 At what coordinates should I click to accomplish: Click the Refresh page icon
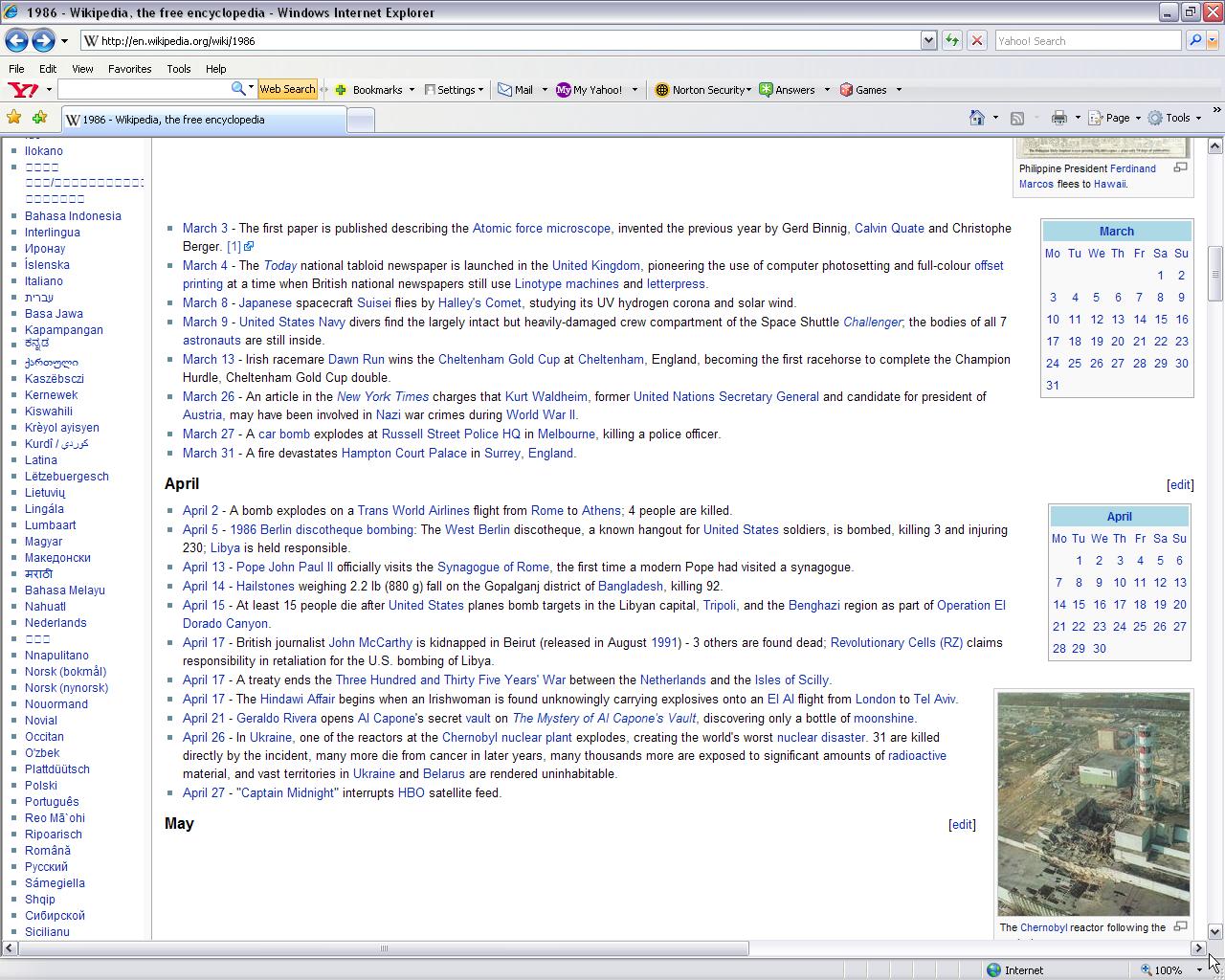click(951, 40)
